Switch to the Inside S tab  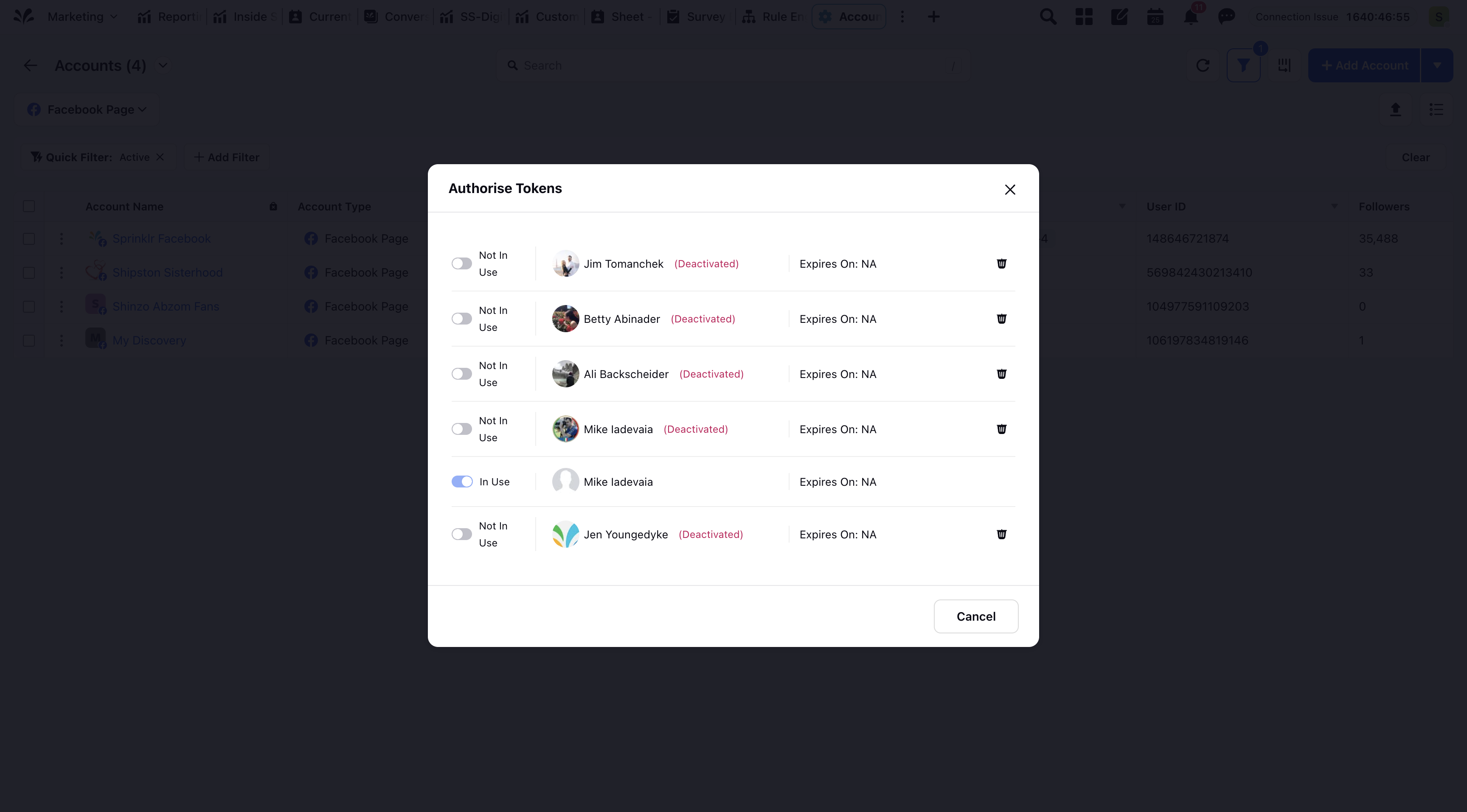pos(244,17)
